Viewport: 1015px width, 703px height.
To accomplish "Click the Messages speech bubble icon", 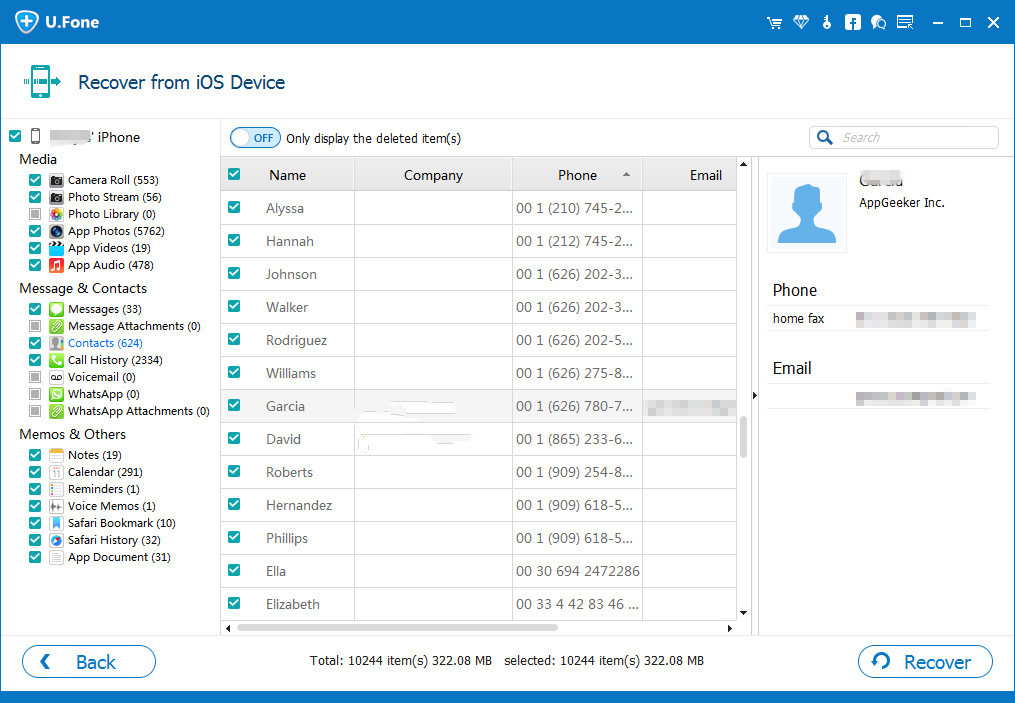I will [56, 309].
